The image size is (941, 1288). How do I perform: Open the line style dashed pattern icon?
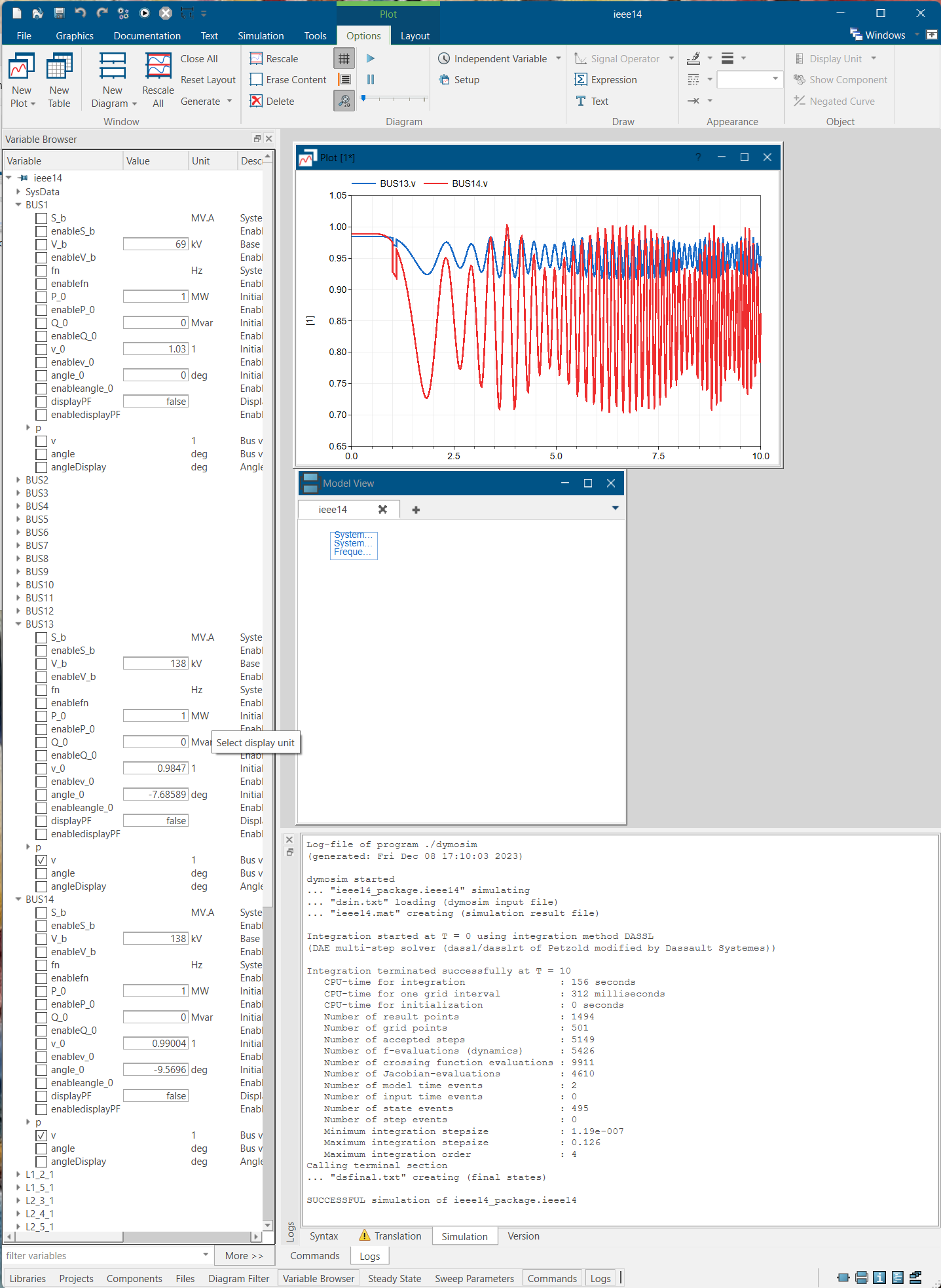[693, 79]
